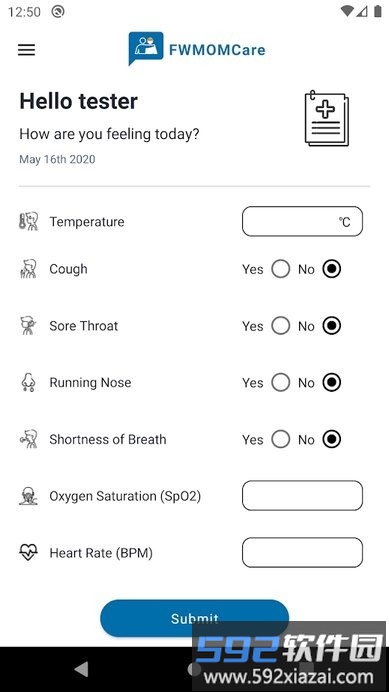Tap the medical report clipboard icon
This screenshot has width=389, height=692.
tap(327, 118)
